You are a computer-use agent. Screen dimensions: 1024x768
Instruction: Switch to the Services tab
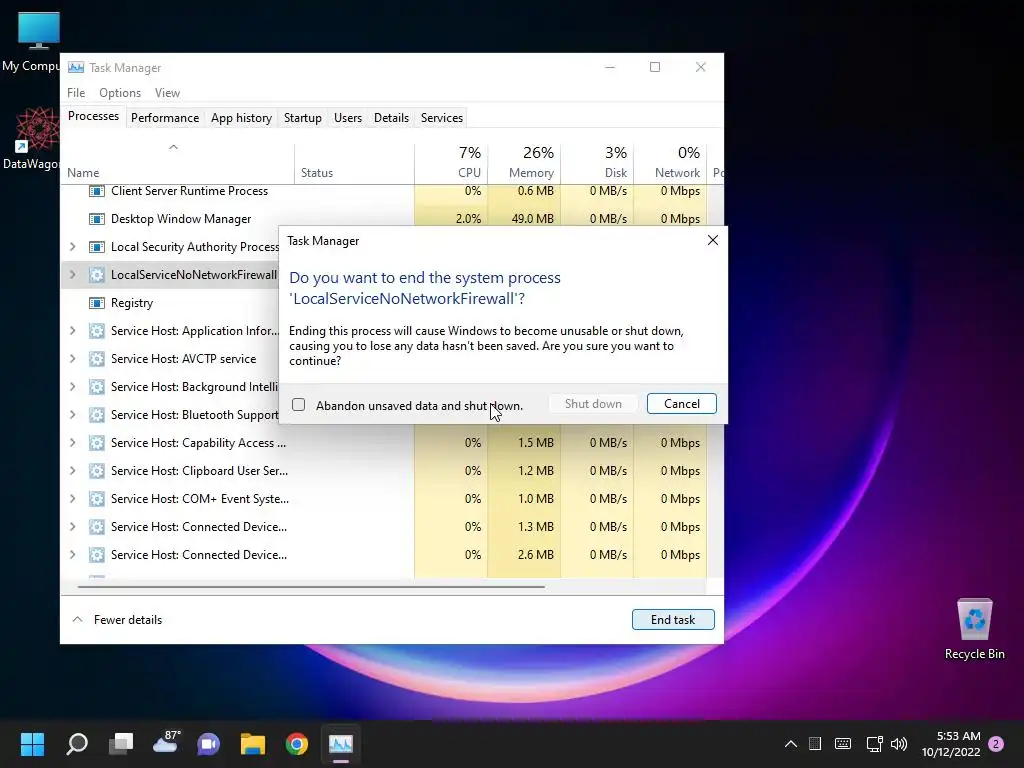[x=441, y=118]
